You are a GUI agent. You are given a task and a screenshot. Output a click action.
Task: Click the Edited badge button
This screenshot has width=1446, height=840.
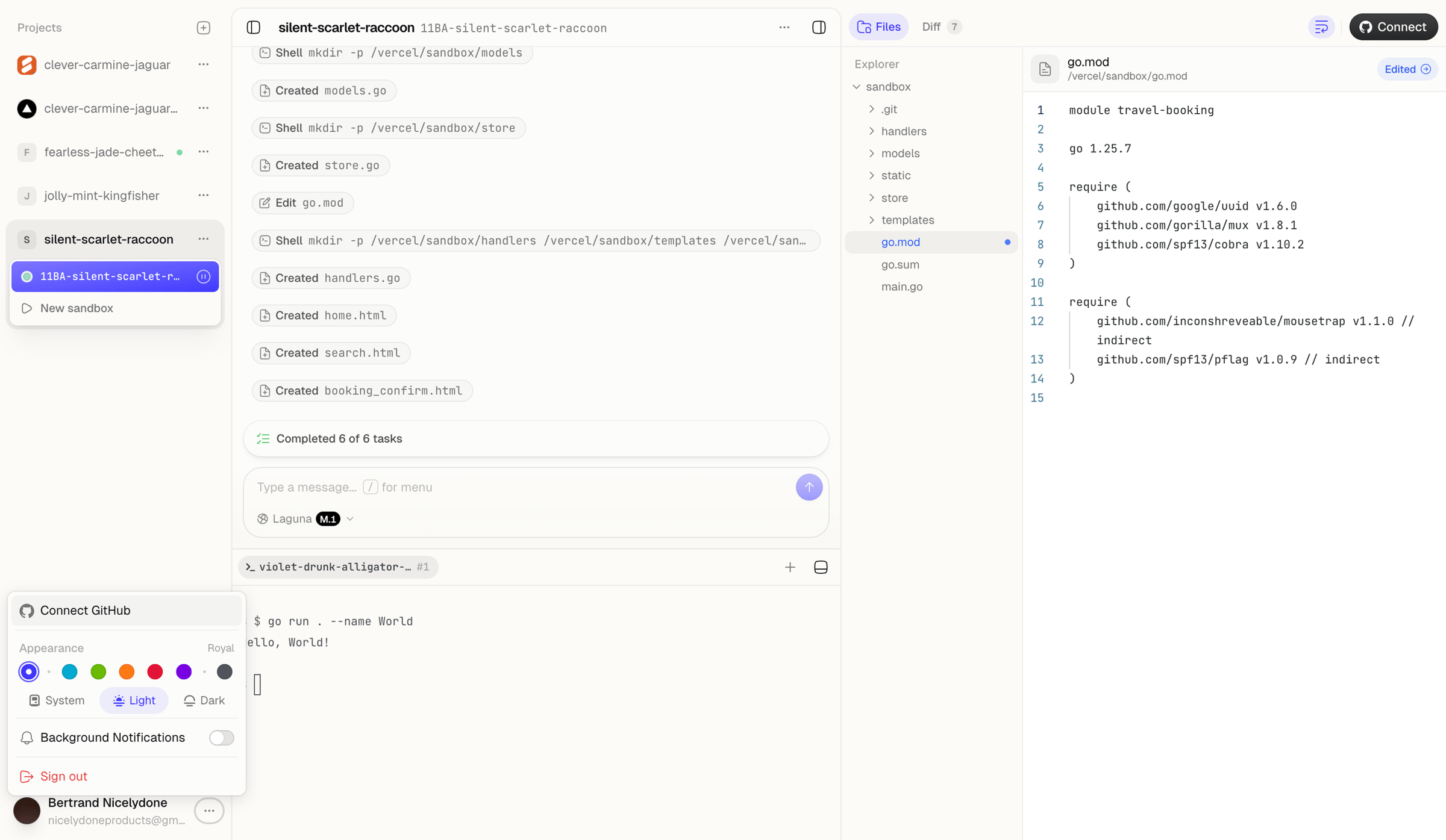(x=1407, y=69)
